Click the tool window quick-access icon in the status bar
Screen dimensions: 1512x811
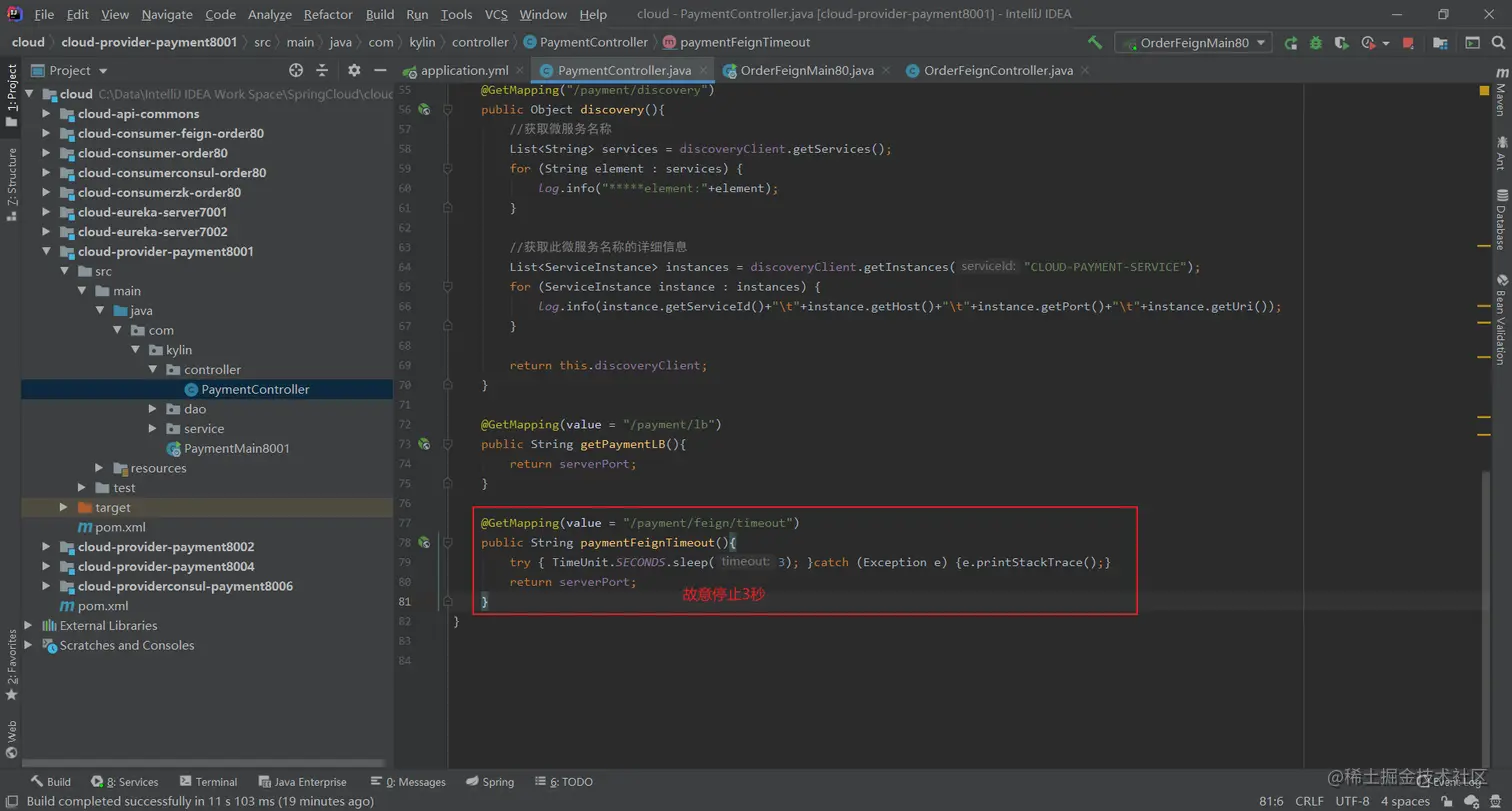click(x=11, y=801)
